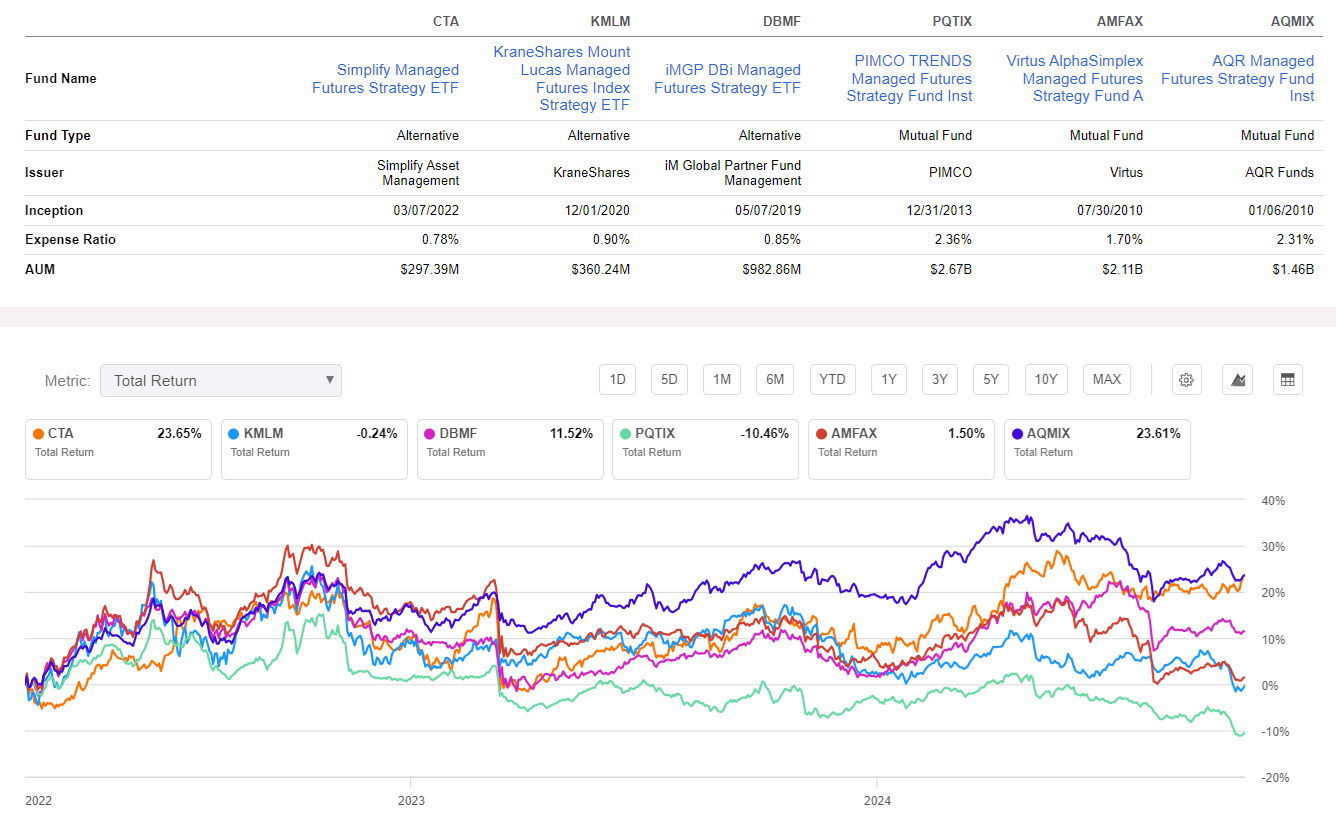Switch to area chart view
This screenshot has height=831, width=1336.
(x=1237, y=379)
